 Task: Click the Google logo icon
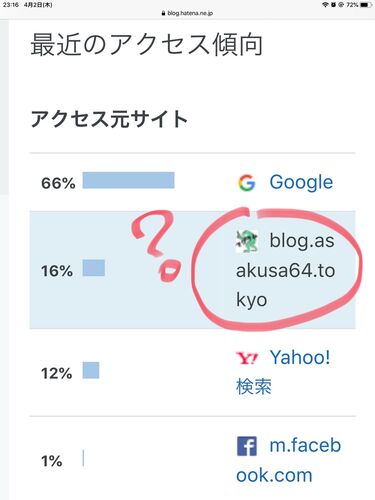pyautogui.click(x=247, y=183)
